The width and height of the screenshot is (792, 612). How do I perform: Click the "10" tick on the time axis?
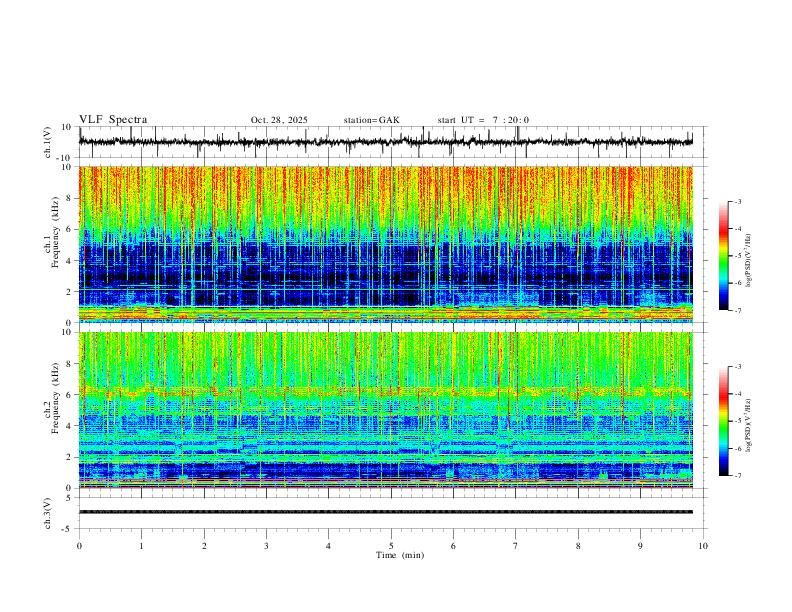(x=703, y=546)
